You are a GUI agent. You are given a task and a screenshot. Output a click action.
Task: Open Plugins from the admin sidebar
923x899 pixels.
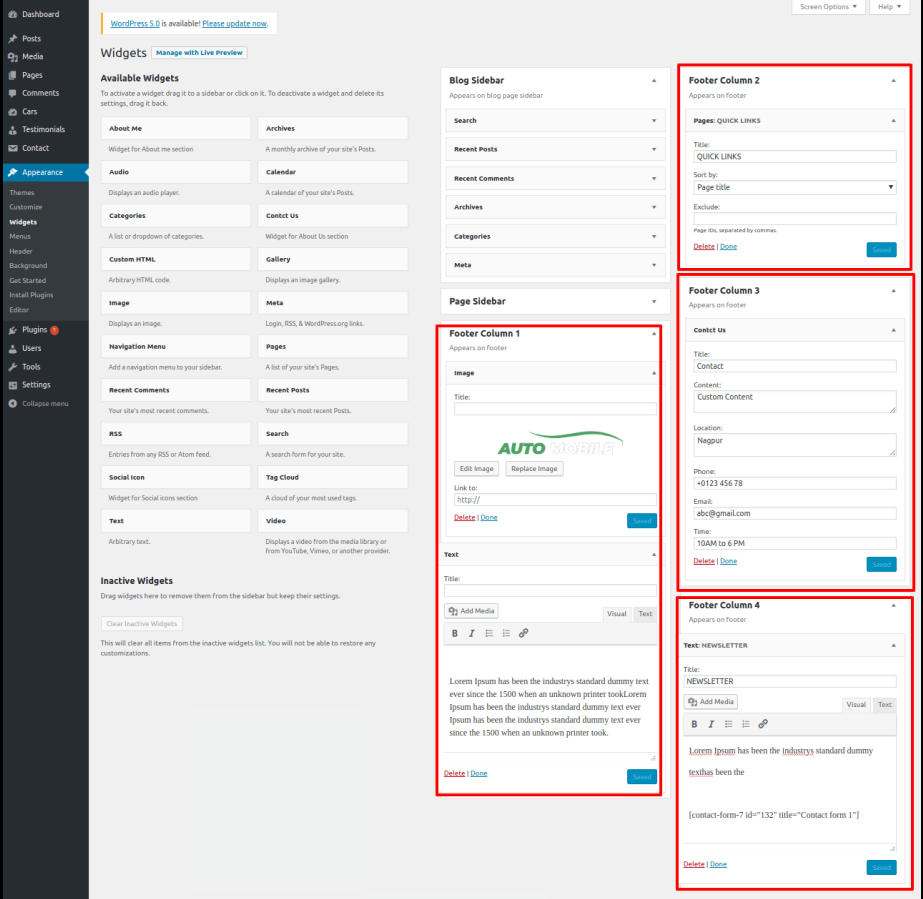tap(34, 330)
